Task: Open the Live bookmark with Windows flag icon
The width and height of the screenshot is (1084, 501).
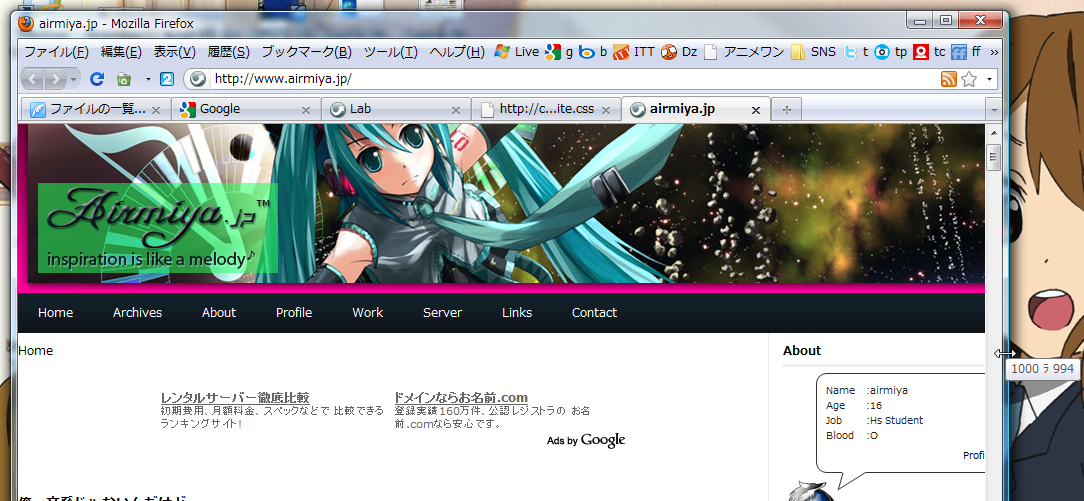Action: click(516, 51)
